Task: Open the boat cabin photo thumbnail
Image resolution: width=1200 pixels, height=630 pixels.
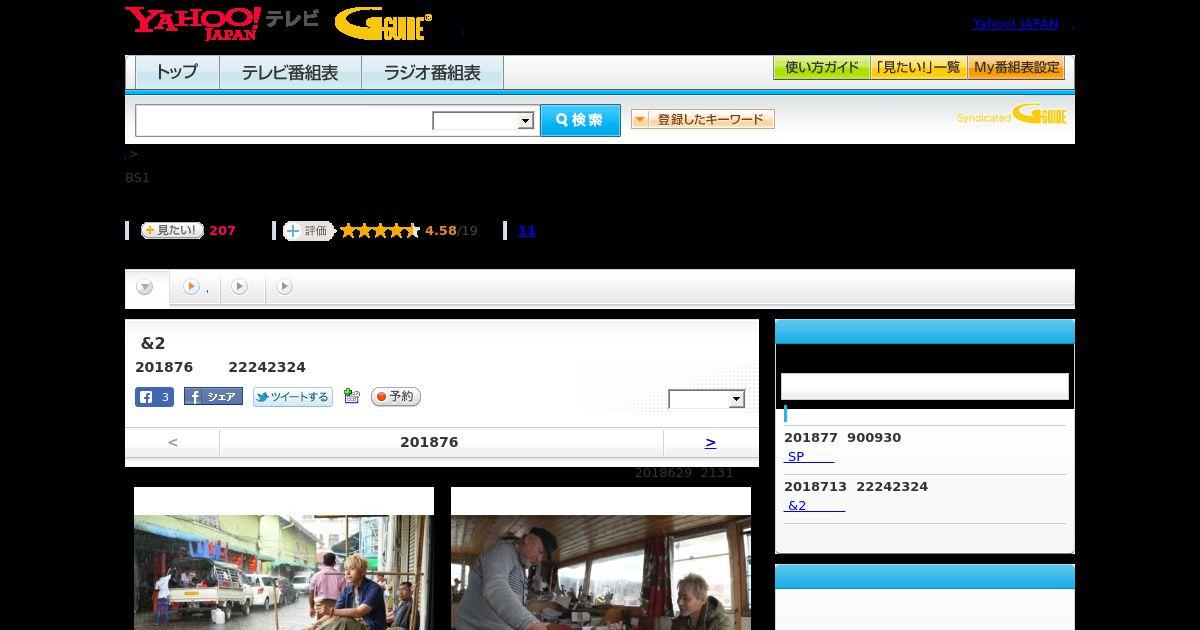Action: point(601,572)
